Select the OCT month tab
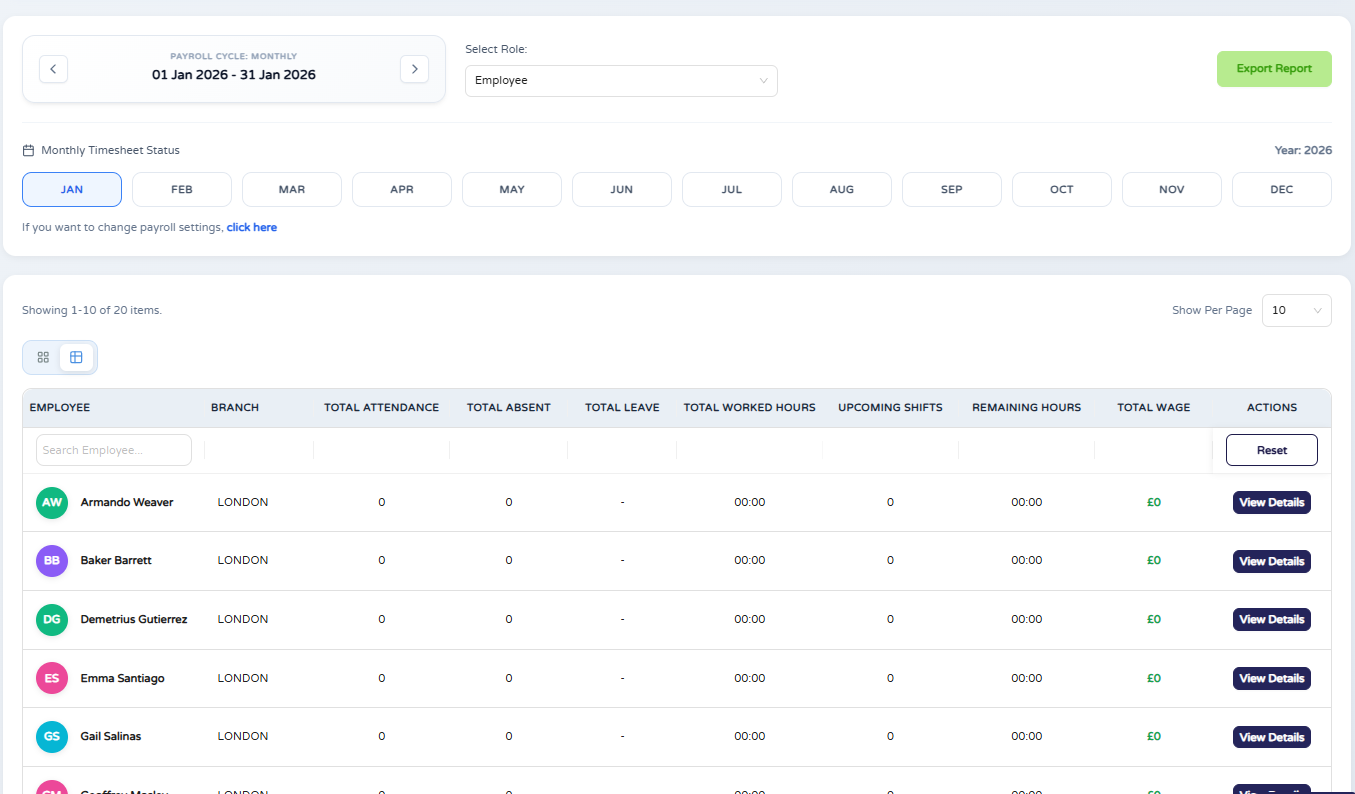Viewport: 1355px width, 794px height. pos(1062,189)
